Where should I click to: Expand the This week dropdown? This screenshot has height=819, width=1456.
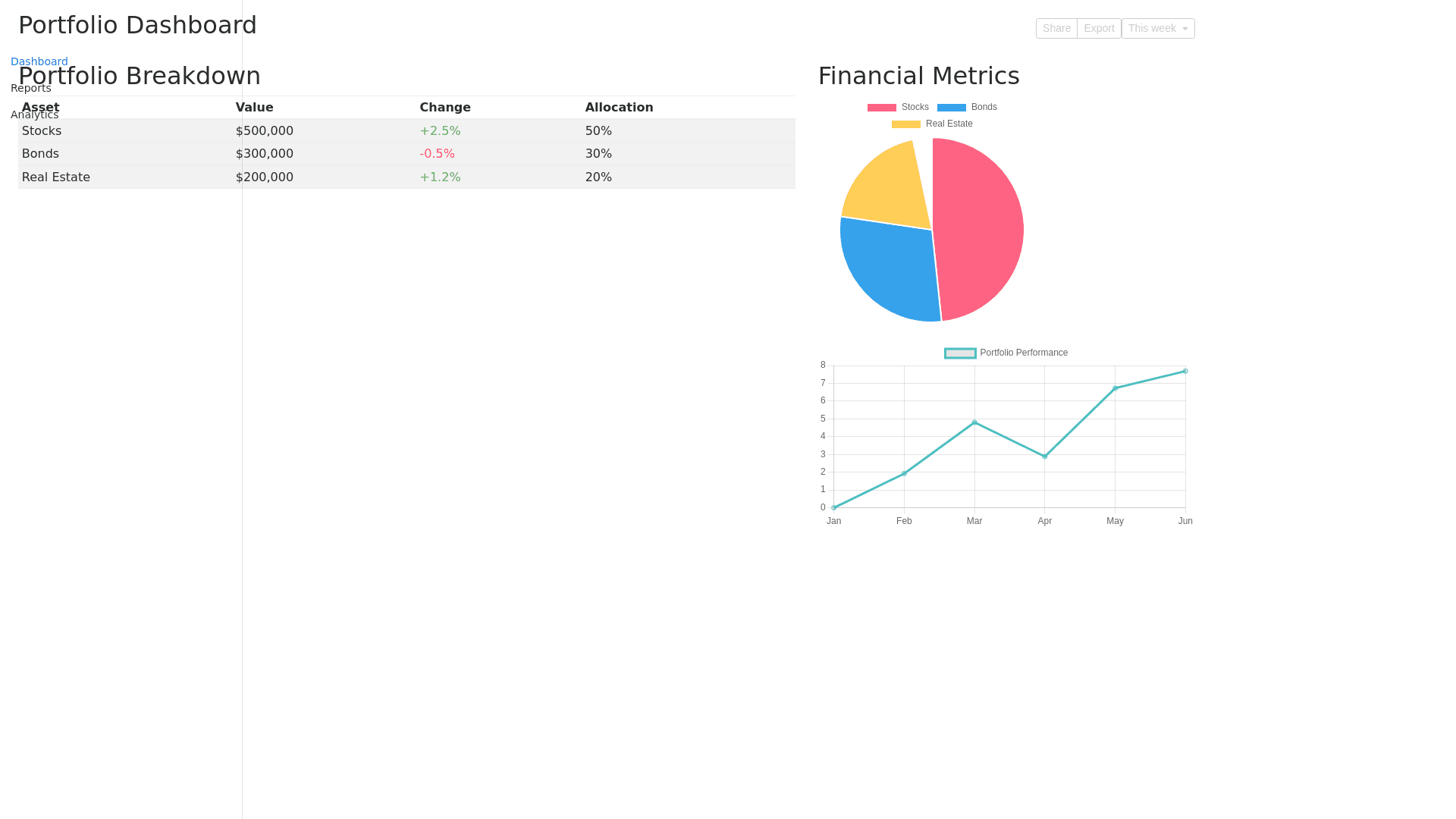tap(1158, 29)
